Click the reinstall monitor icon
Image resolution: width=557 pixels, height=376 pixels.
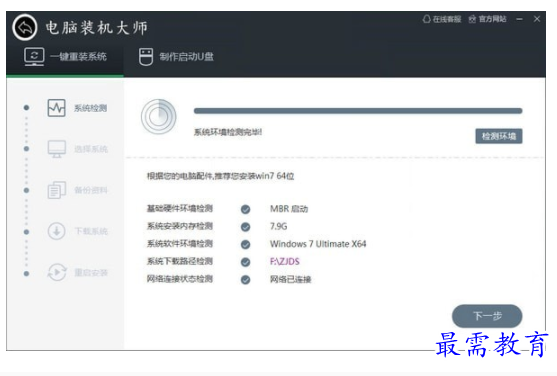[x=34, y=57]
